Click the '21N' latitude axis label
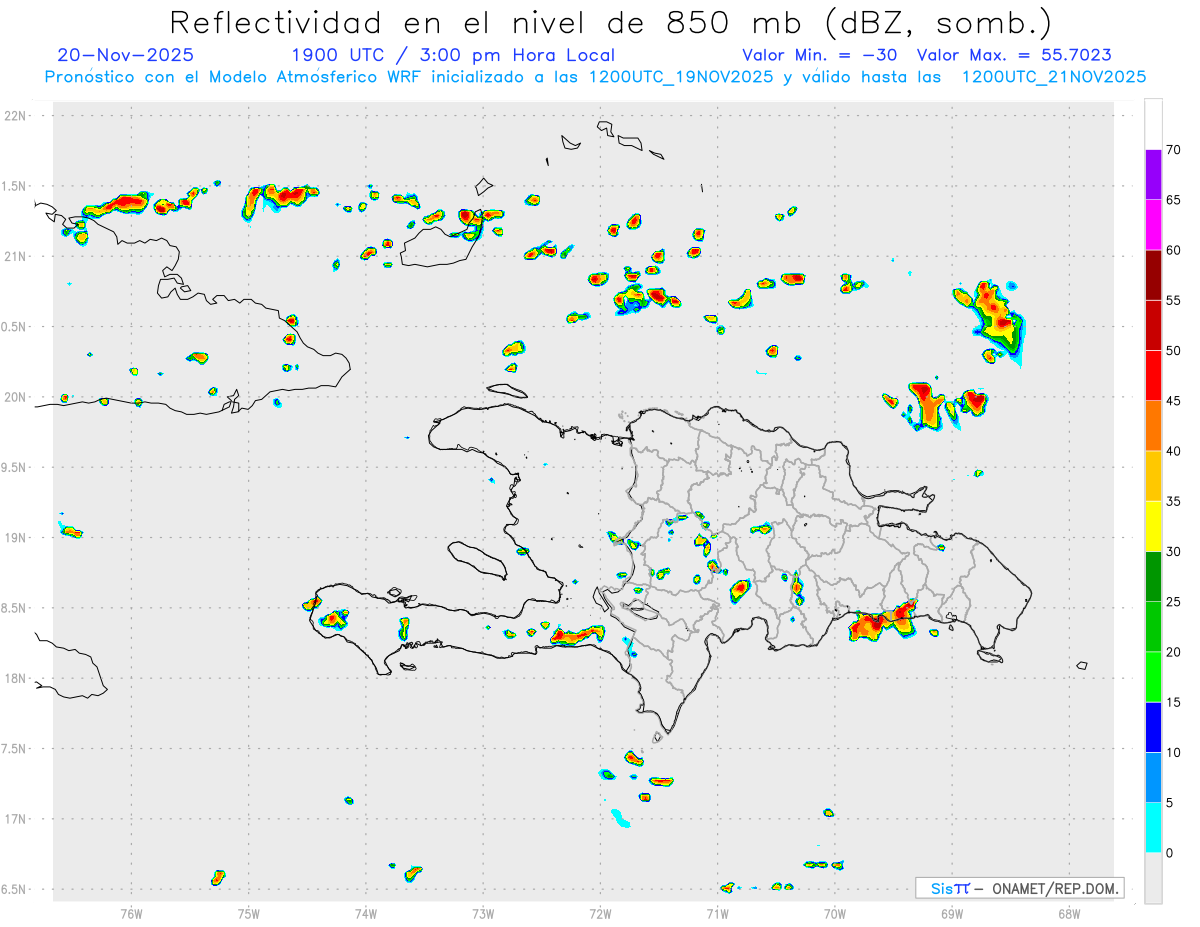Screen dimensions: 1200x927 [15, 256]
